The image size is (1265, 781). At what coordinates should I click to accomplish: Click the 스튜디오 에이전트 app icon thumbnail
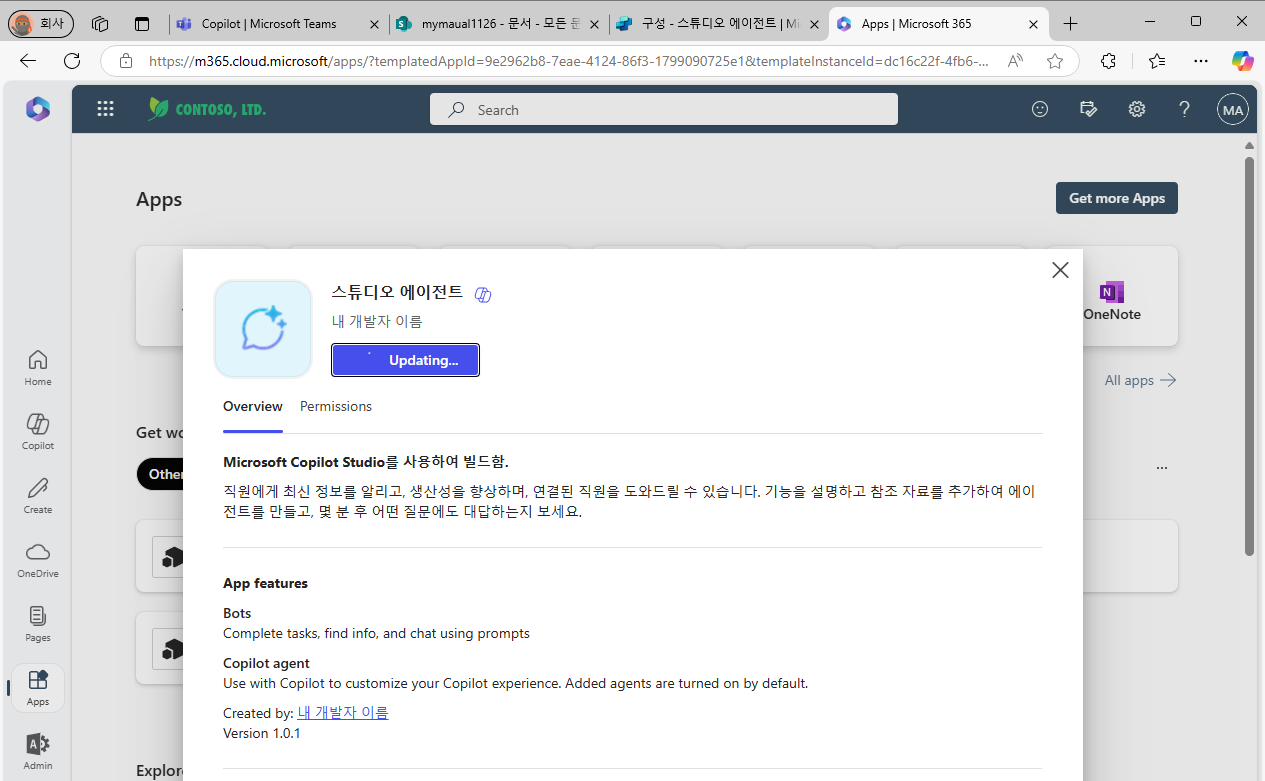tap(263, 329)
